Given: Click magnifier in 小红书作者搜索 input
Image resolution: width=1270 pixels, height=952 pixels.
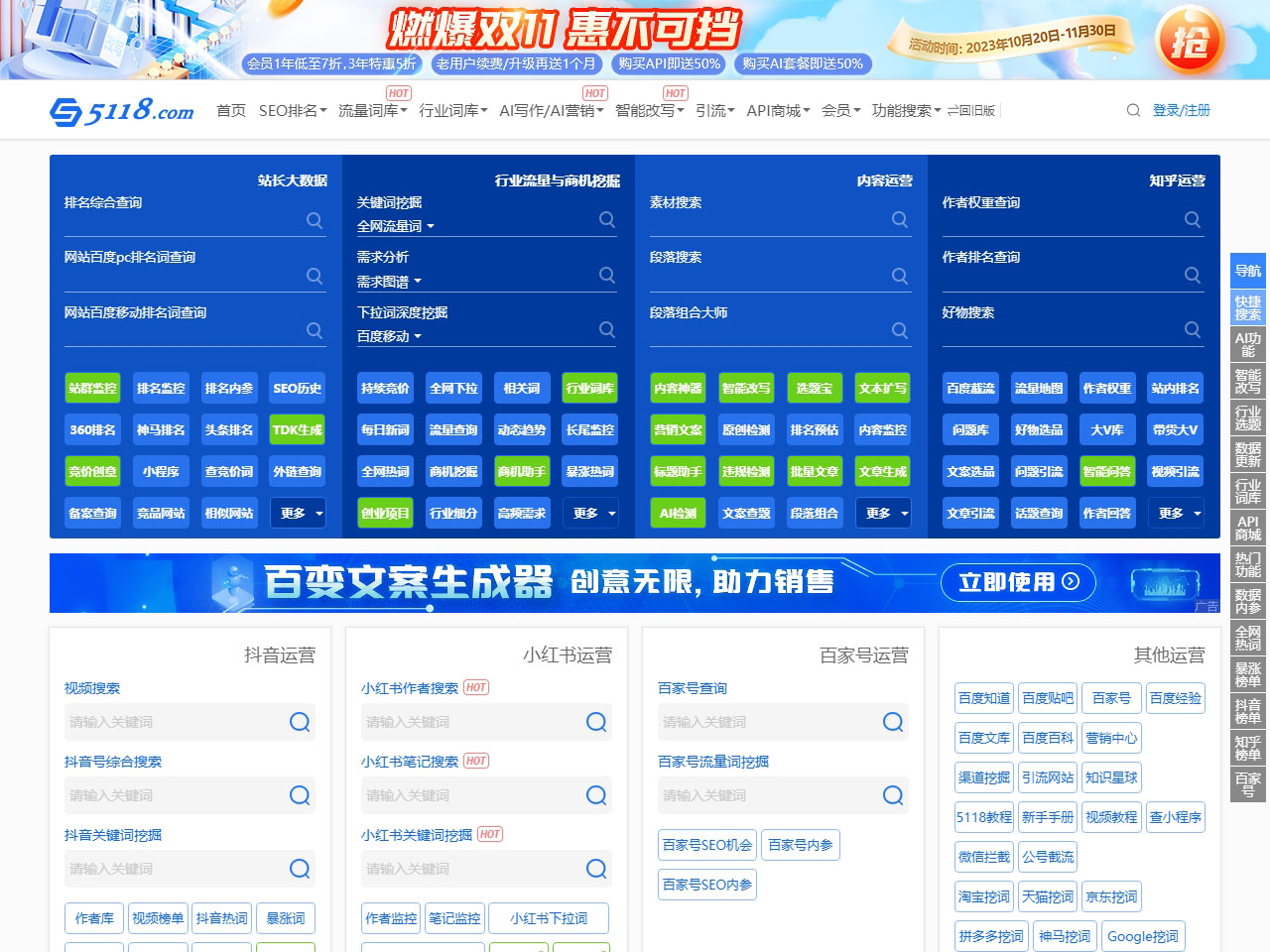Looking at the screenshot, I should [x=596, y=722].
